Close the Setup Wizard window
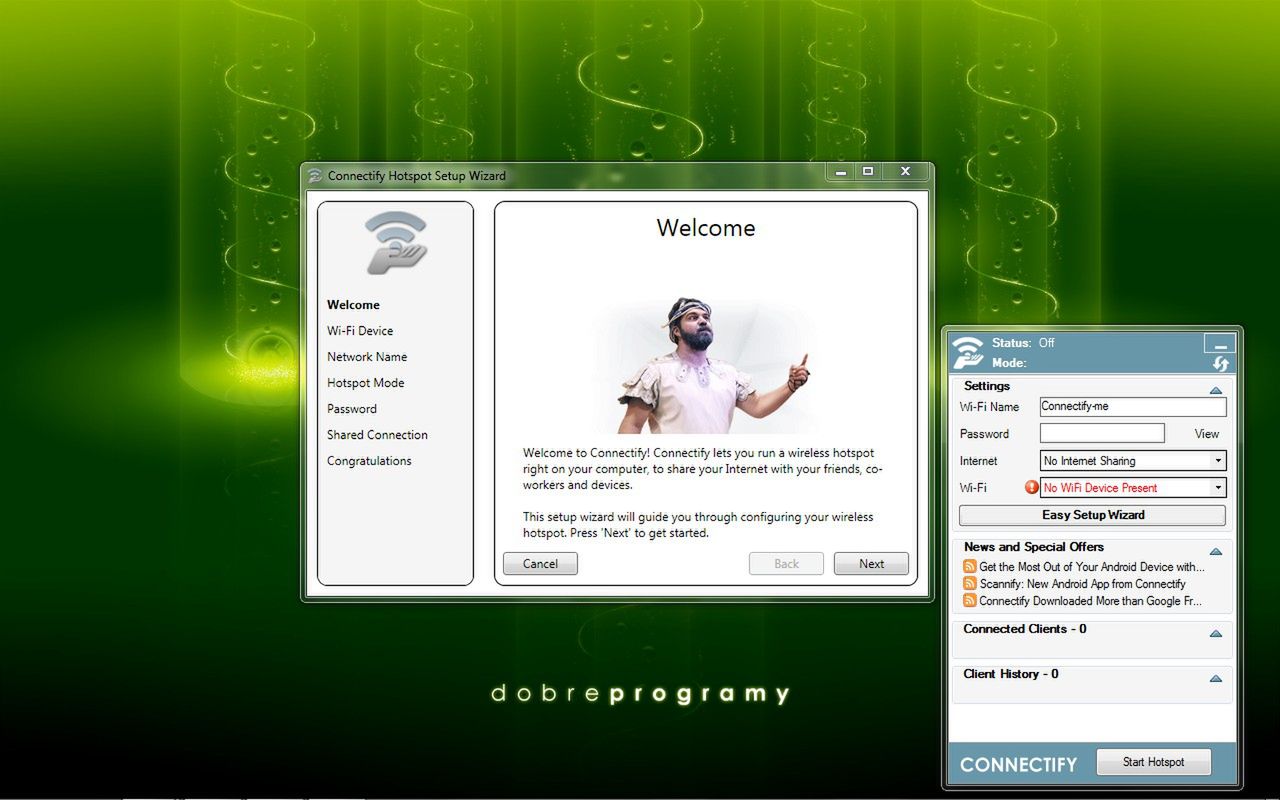This screenshot has width=1280, height=800. coord(904,172)
